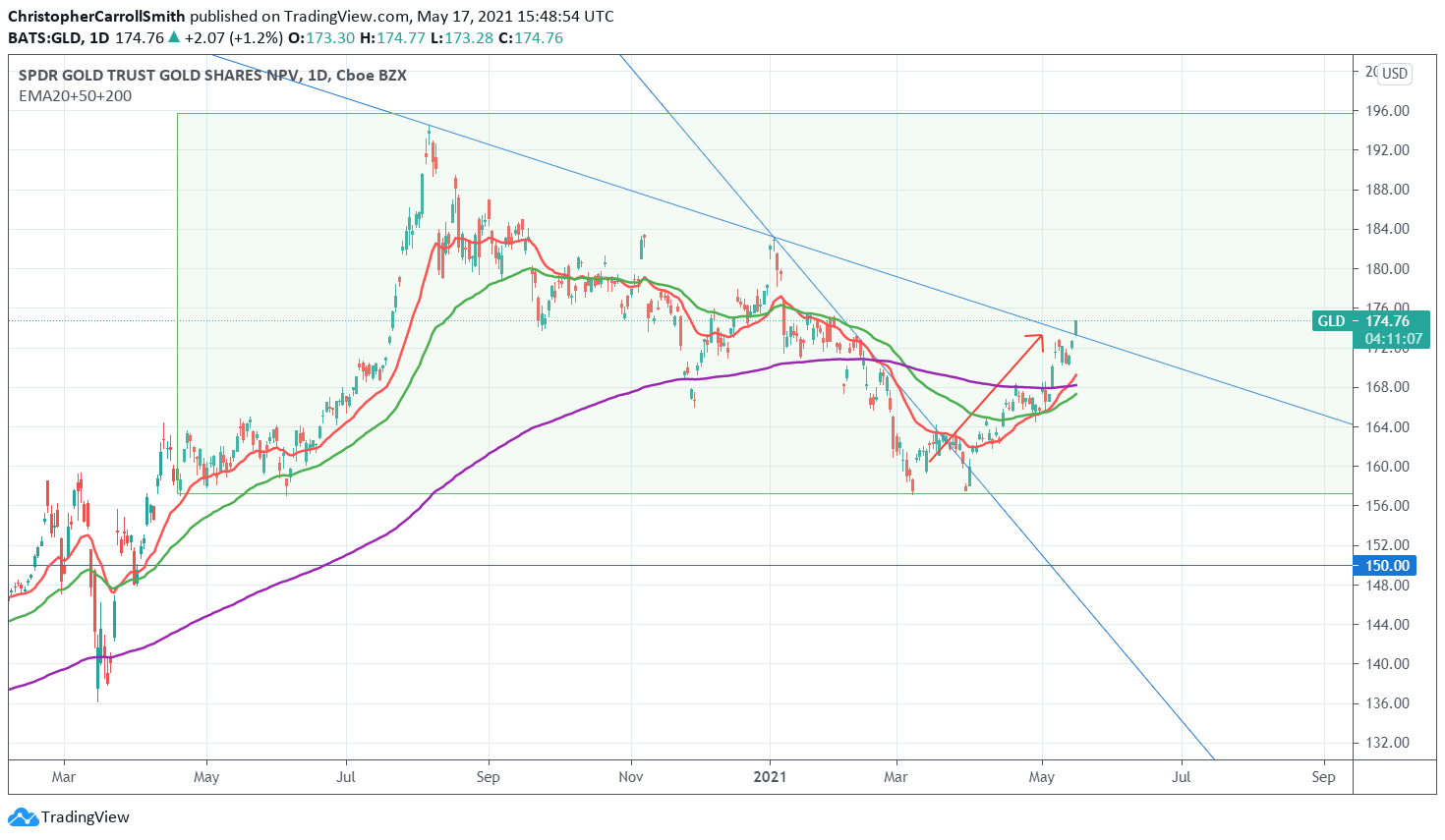Click the 184.00 price axis label
The width and height of the screenshot is (1445, 840).
point(1387,229)
